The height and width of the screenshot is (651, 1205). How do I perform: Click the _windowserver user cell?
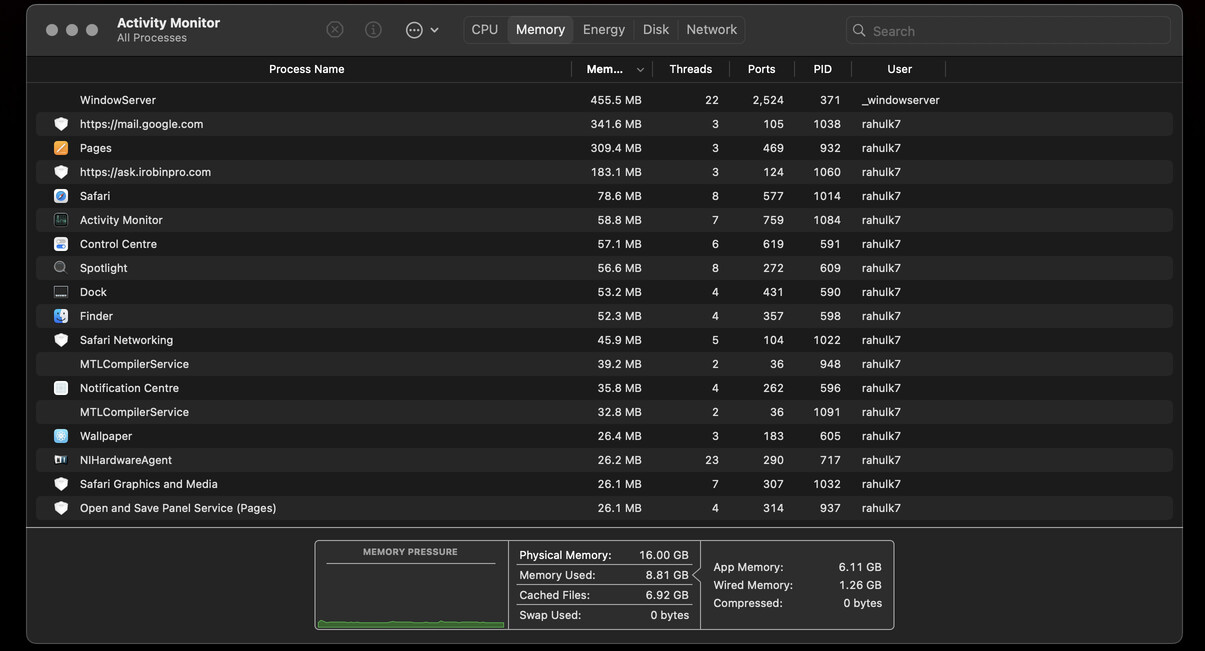click(901, 100)
